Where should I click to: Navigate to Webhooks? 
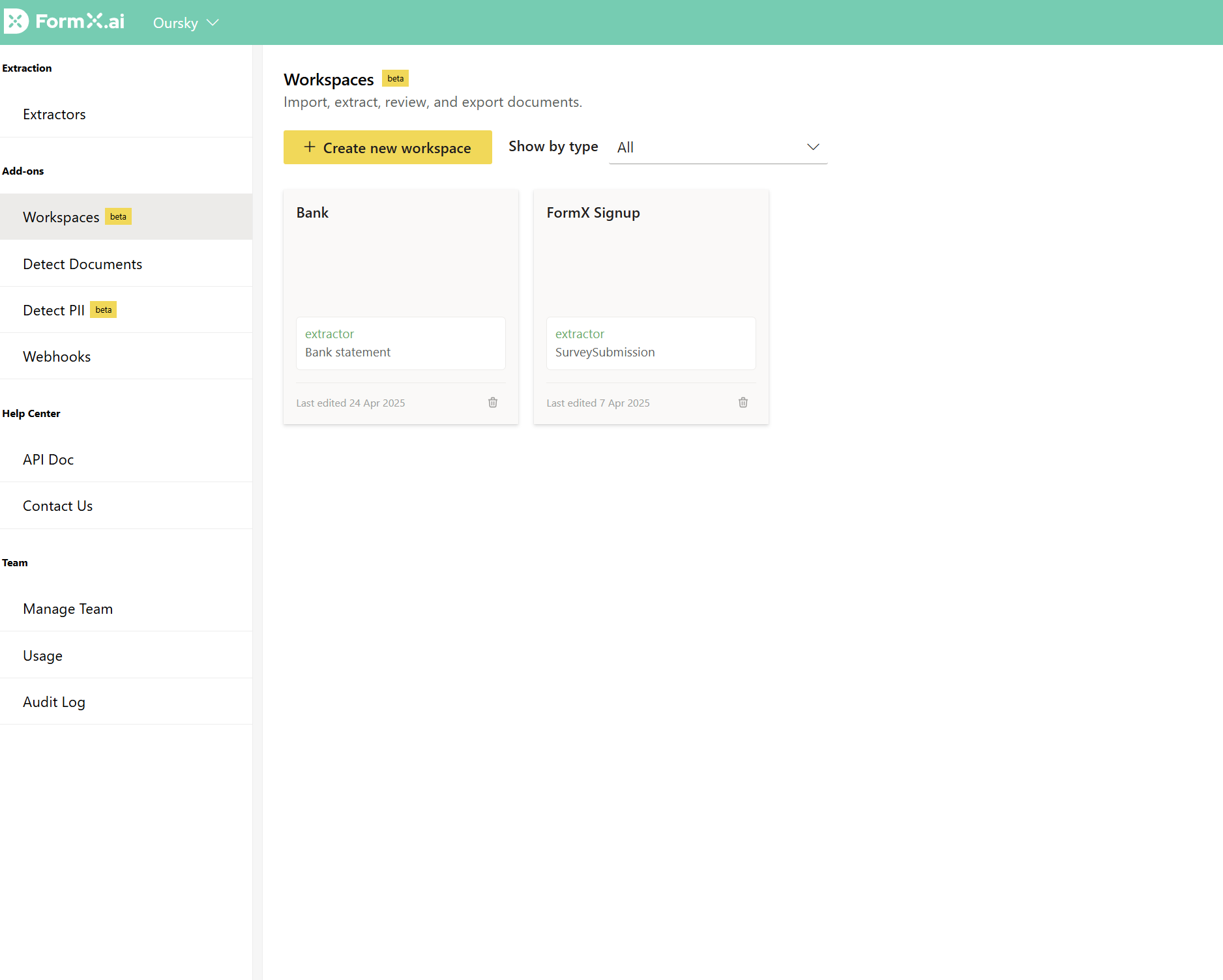click(126, 356)
